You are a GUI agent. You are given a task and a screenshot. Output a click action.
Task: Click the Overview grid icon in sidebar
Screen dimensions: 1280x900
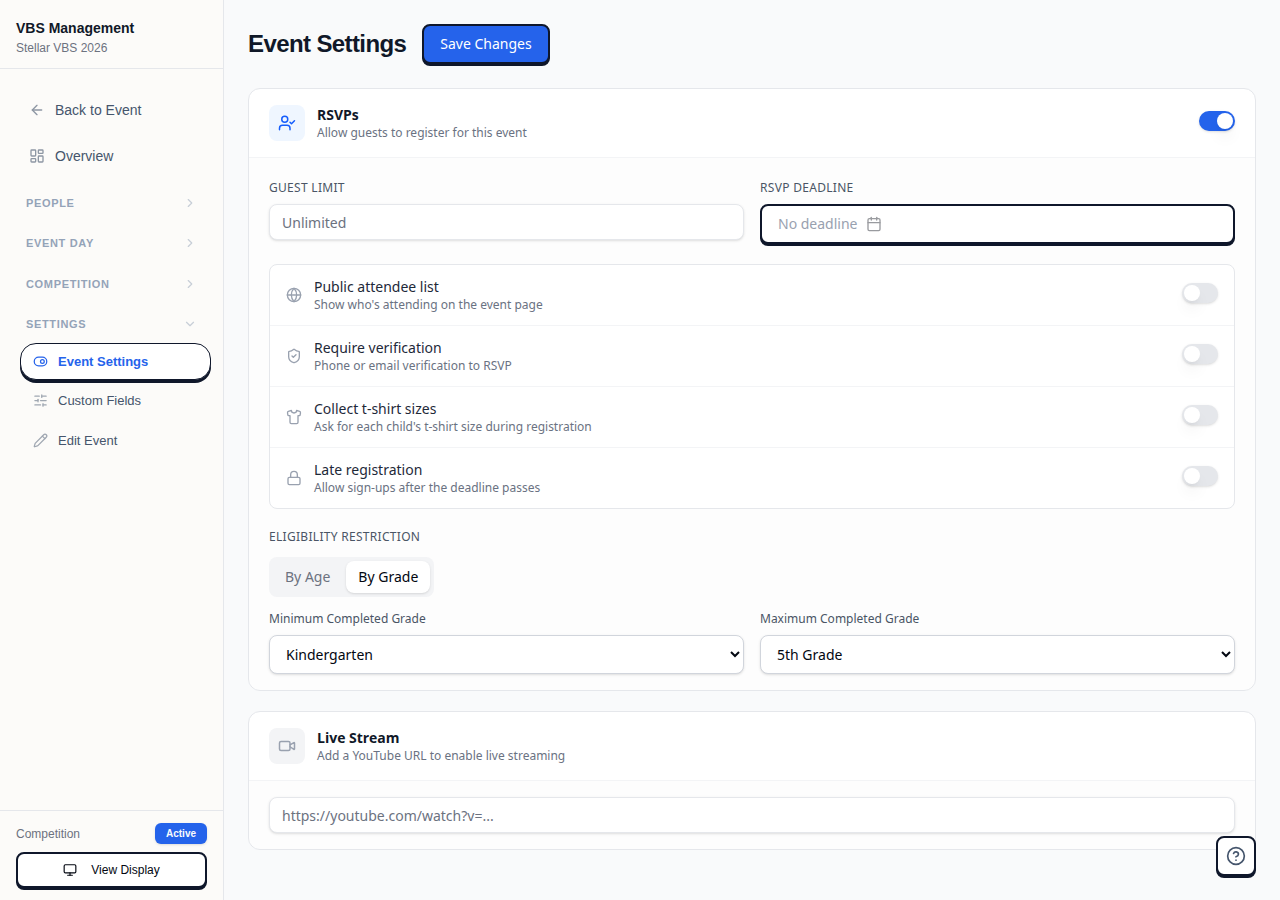point(38,156)
